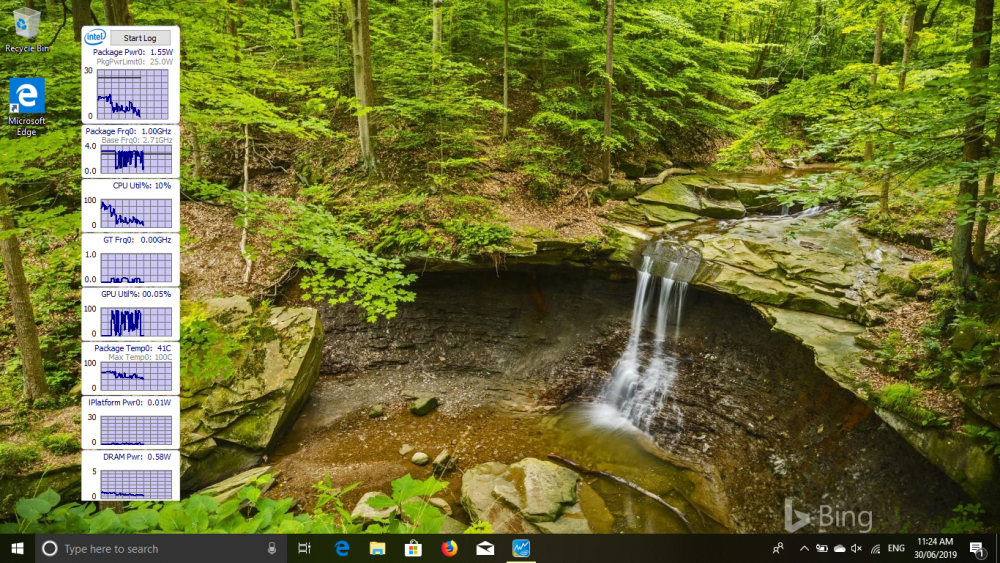1000x563 pixels.
Task: Click the IPlatform Pwr0 graph
Action: tap(136, 430)
